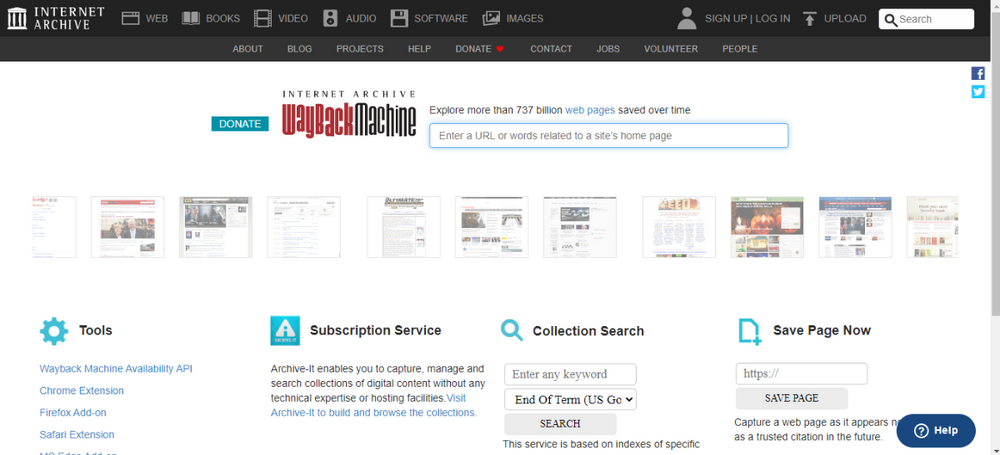Image resolution: width=1000 pixels, height=455 pixels.
Task: Click the 'web pages' hyperlink
Action: click(x=590, y=110)
